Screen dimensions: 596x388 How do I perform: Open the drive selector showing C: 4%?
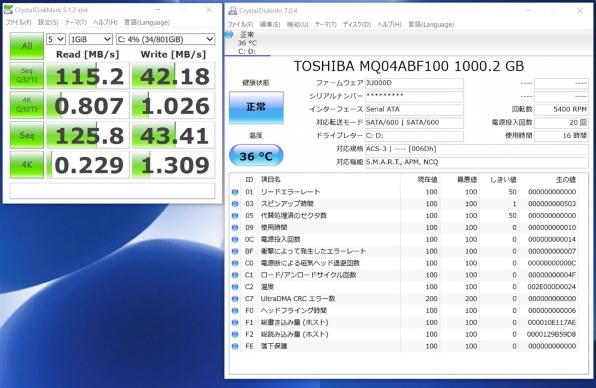coord(165,39)
